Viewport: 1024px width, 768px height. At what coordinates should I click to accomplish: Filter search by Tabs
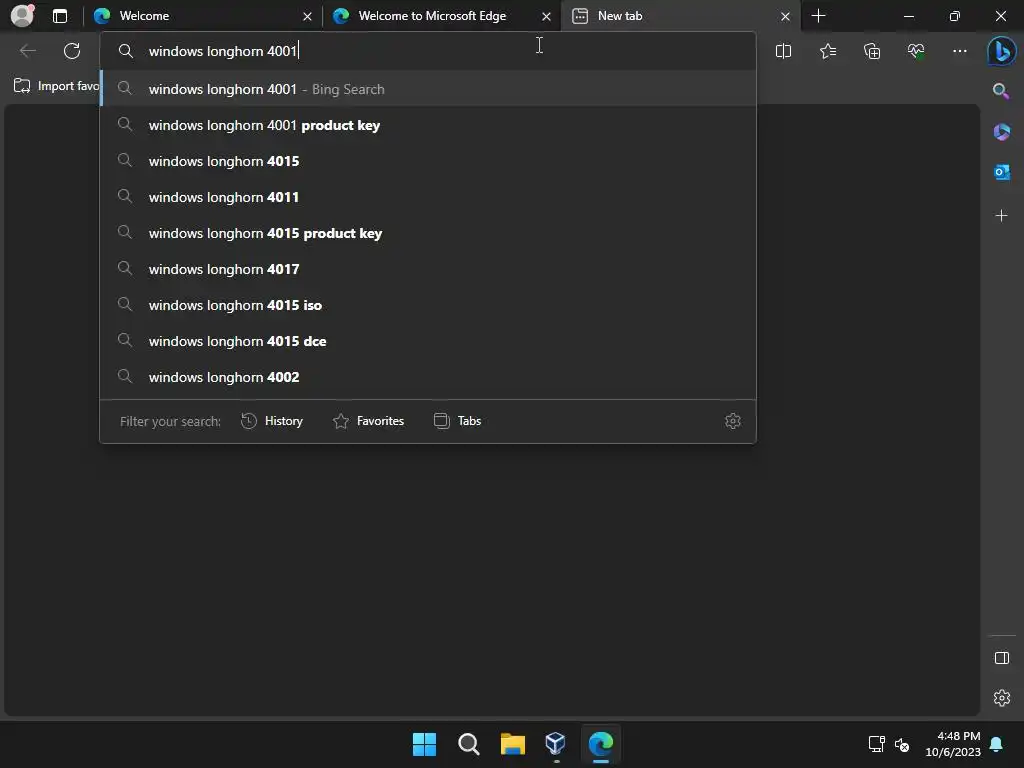pos(458,421)
